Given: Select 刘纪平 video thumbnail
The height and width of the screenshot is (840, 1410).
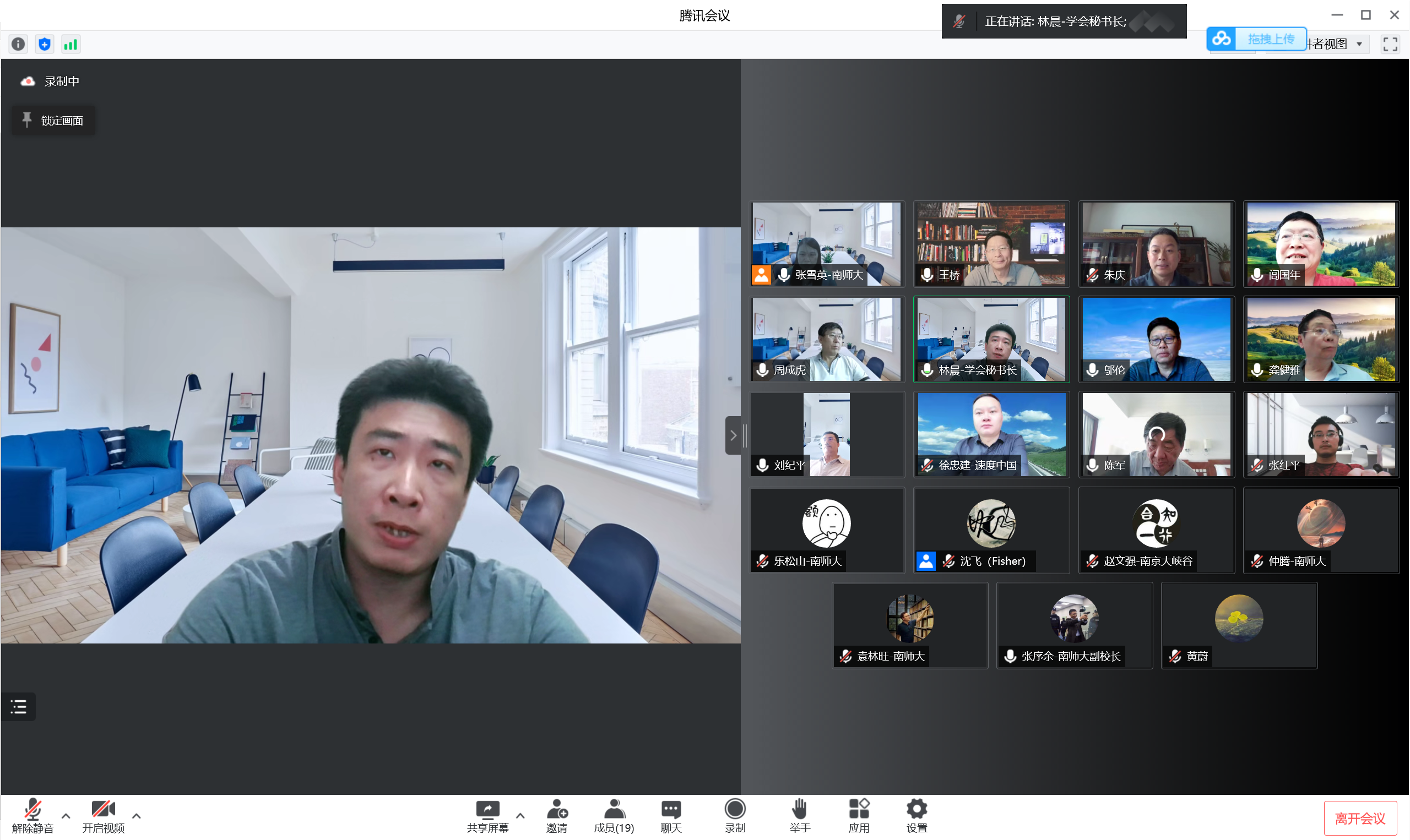Looking at the screenshot, I should [826, 435].
